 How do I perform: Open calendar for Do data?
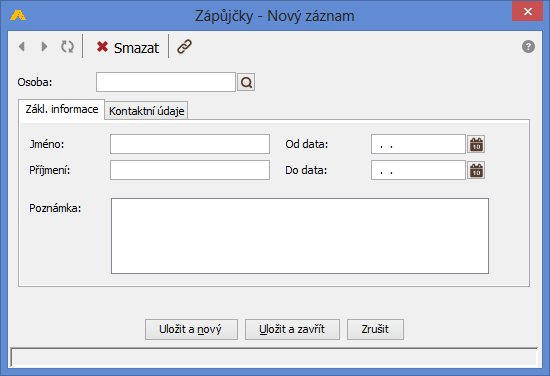(476, 170)
